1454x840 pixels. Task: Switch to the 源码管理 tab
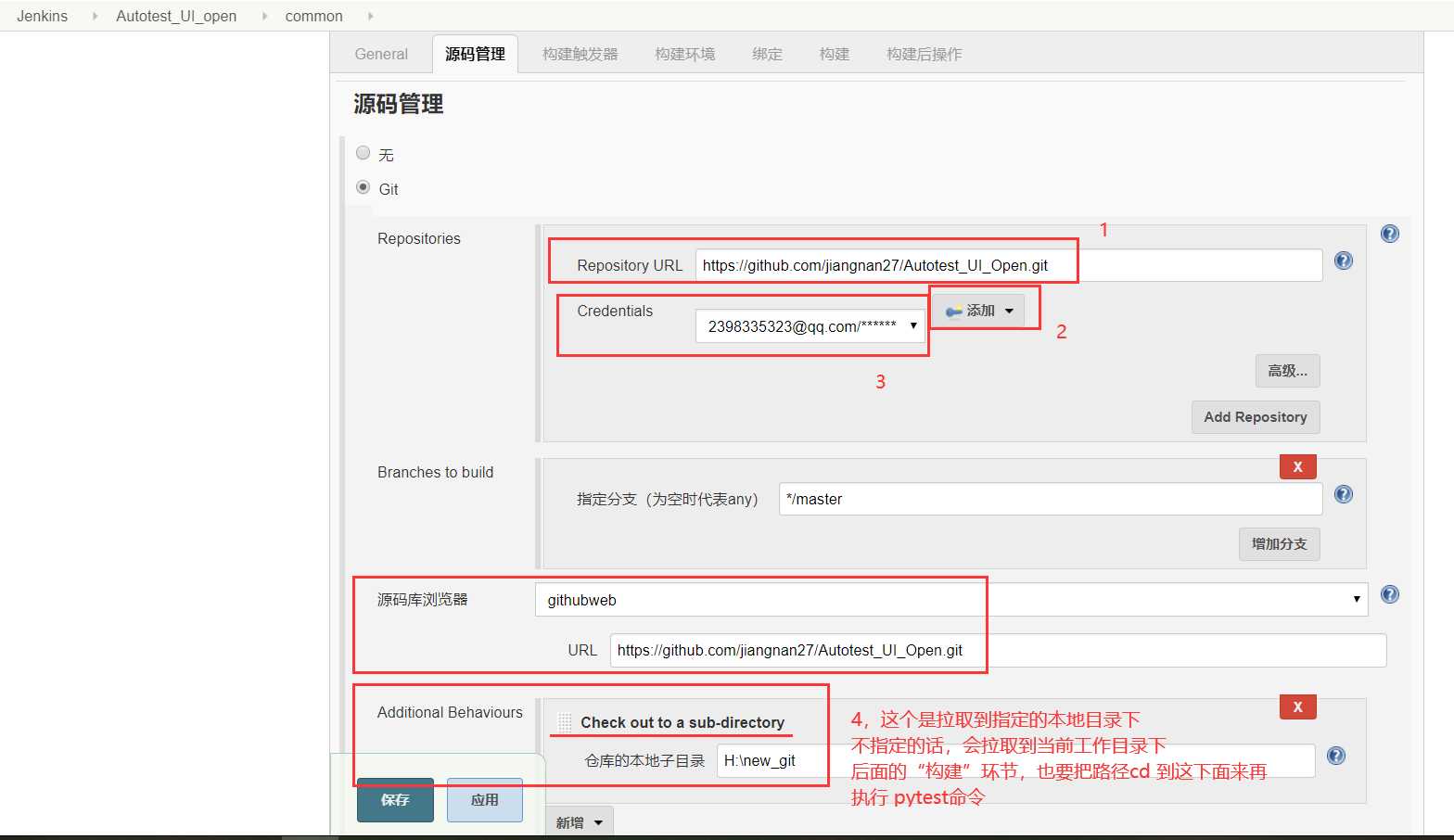point(475,54)
